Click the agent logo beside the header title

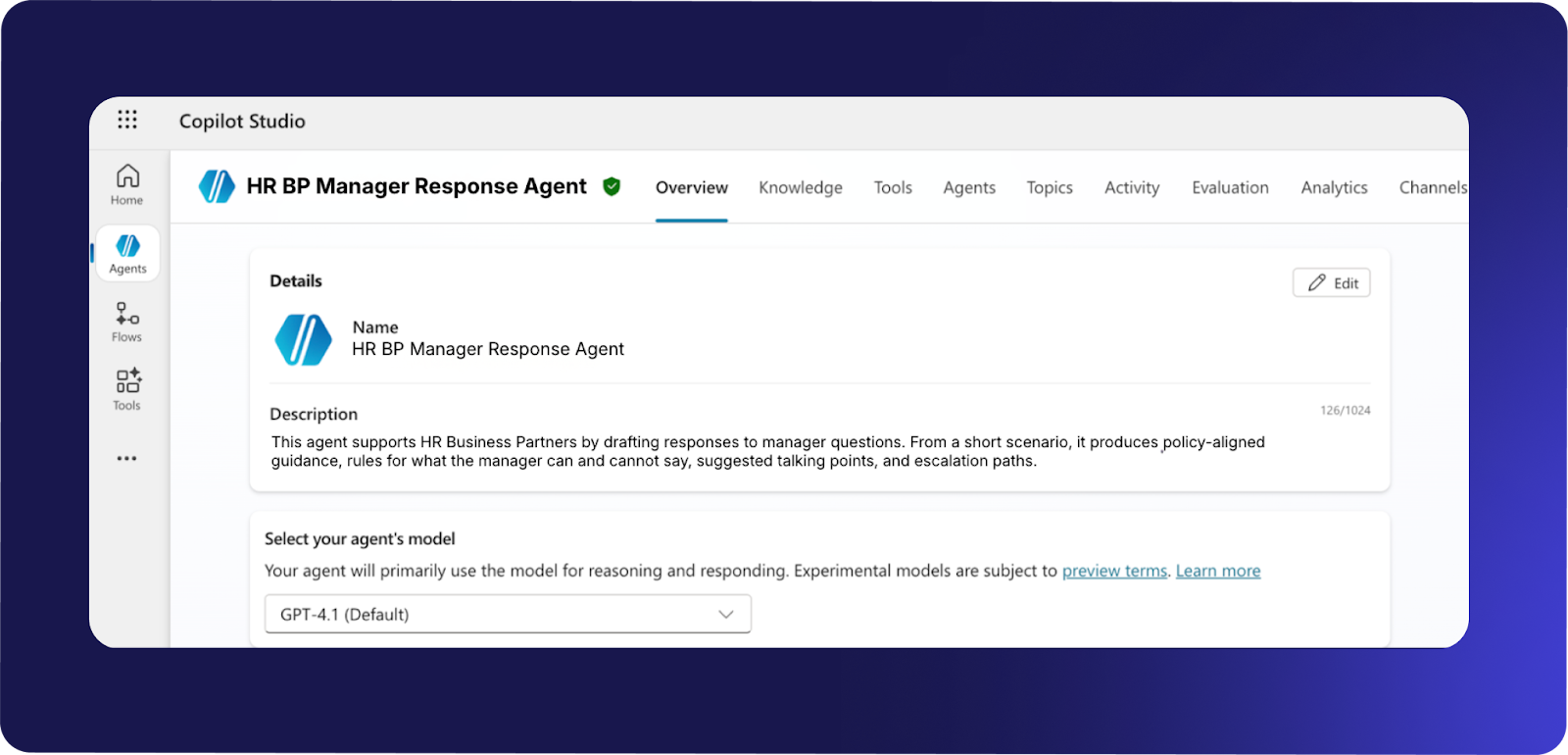217,186
